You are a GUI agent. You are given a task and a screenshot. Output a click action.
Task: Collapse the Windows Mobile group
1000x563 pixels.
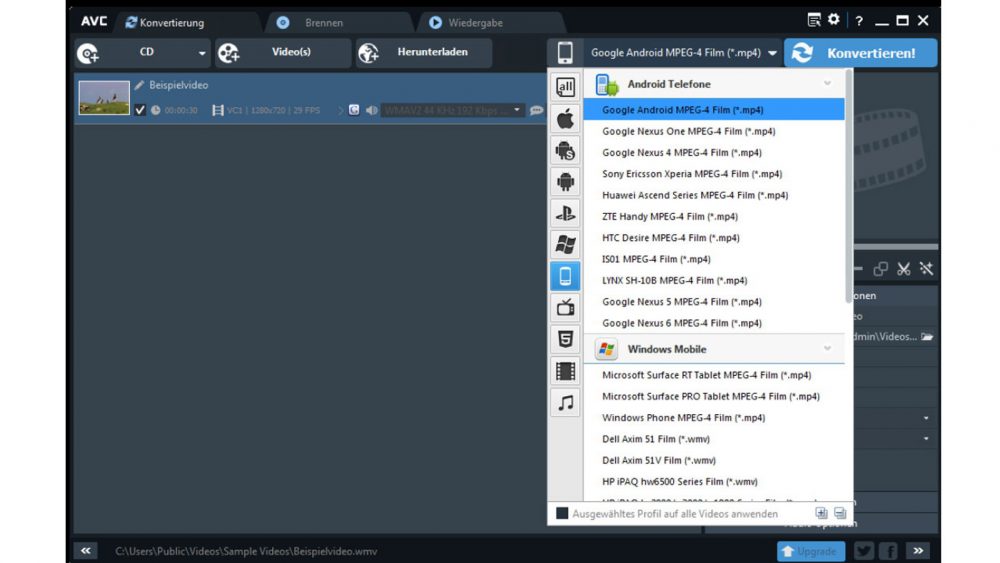(827, 349)
